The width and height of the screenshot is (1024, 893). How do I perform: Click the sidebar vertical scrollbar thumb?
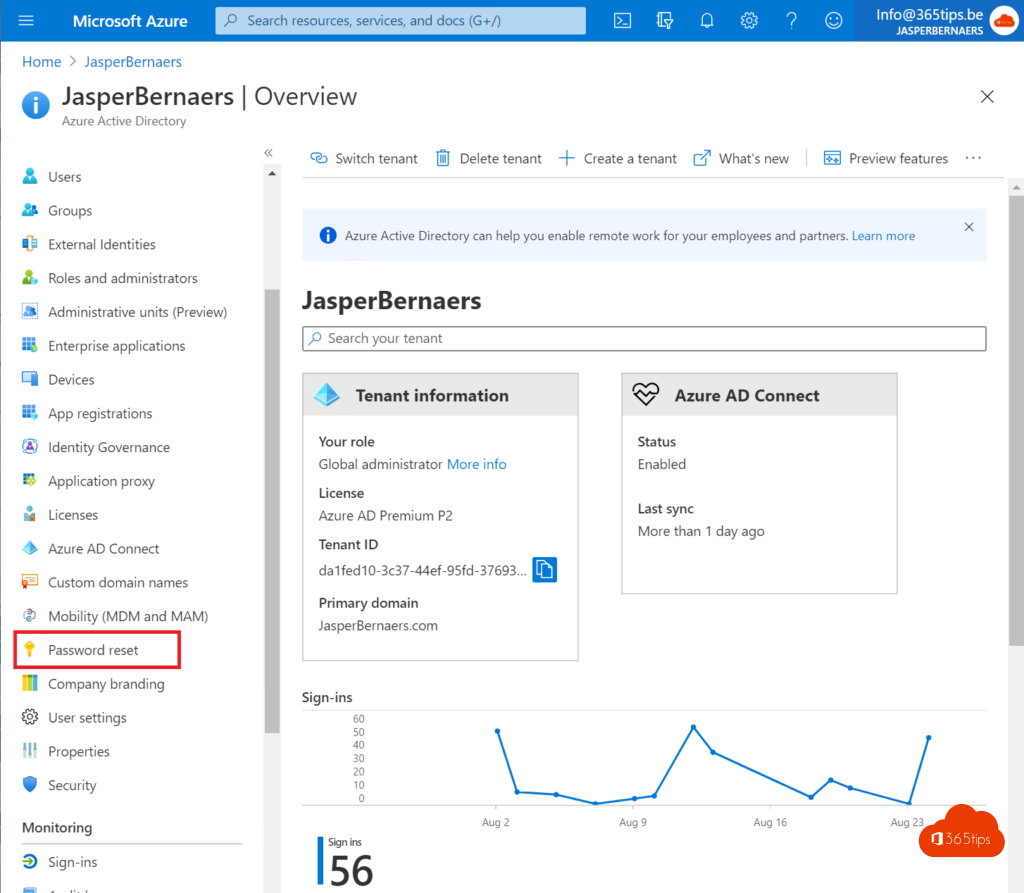pyautogui.click(x=272, y=510)
